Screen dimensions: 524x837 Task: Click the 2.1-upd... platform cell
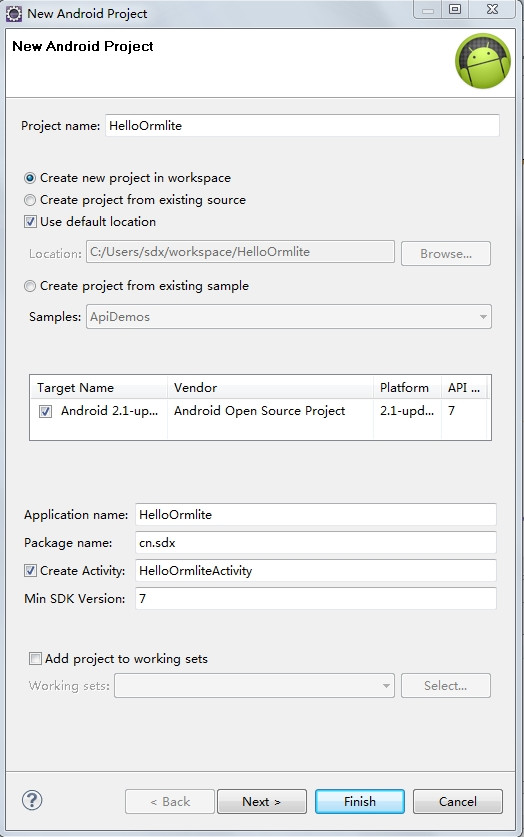(407, 410)
